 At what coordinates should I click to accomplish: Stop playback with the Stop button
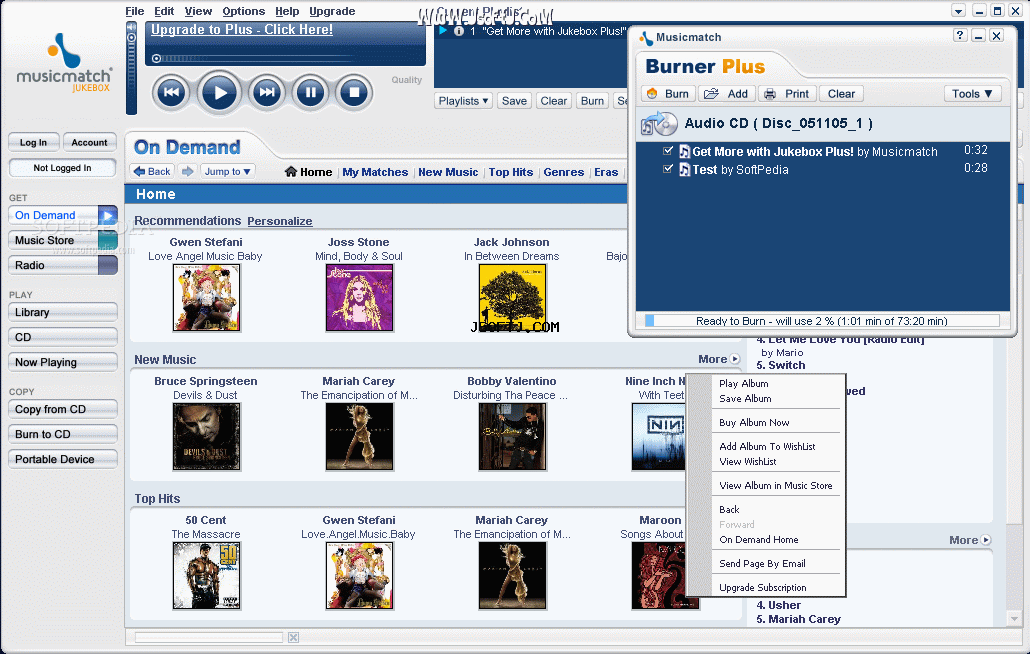353,93
